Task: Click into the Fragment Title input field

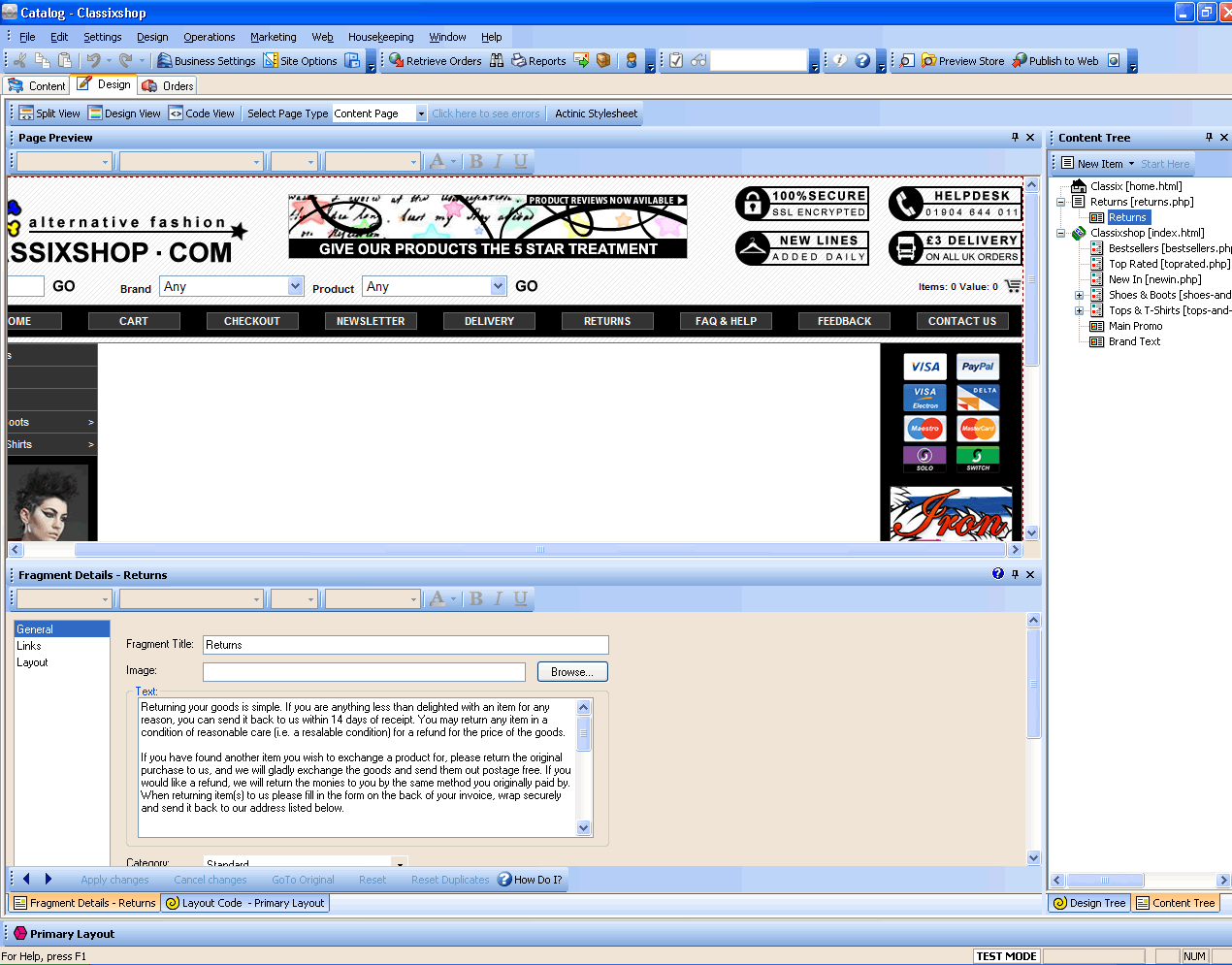Action: (x=405, y=645)
